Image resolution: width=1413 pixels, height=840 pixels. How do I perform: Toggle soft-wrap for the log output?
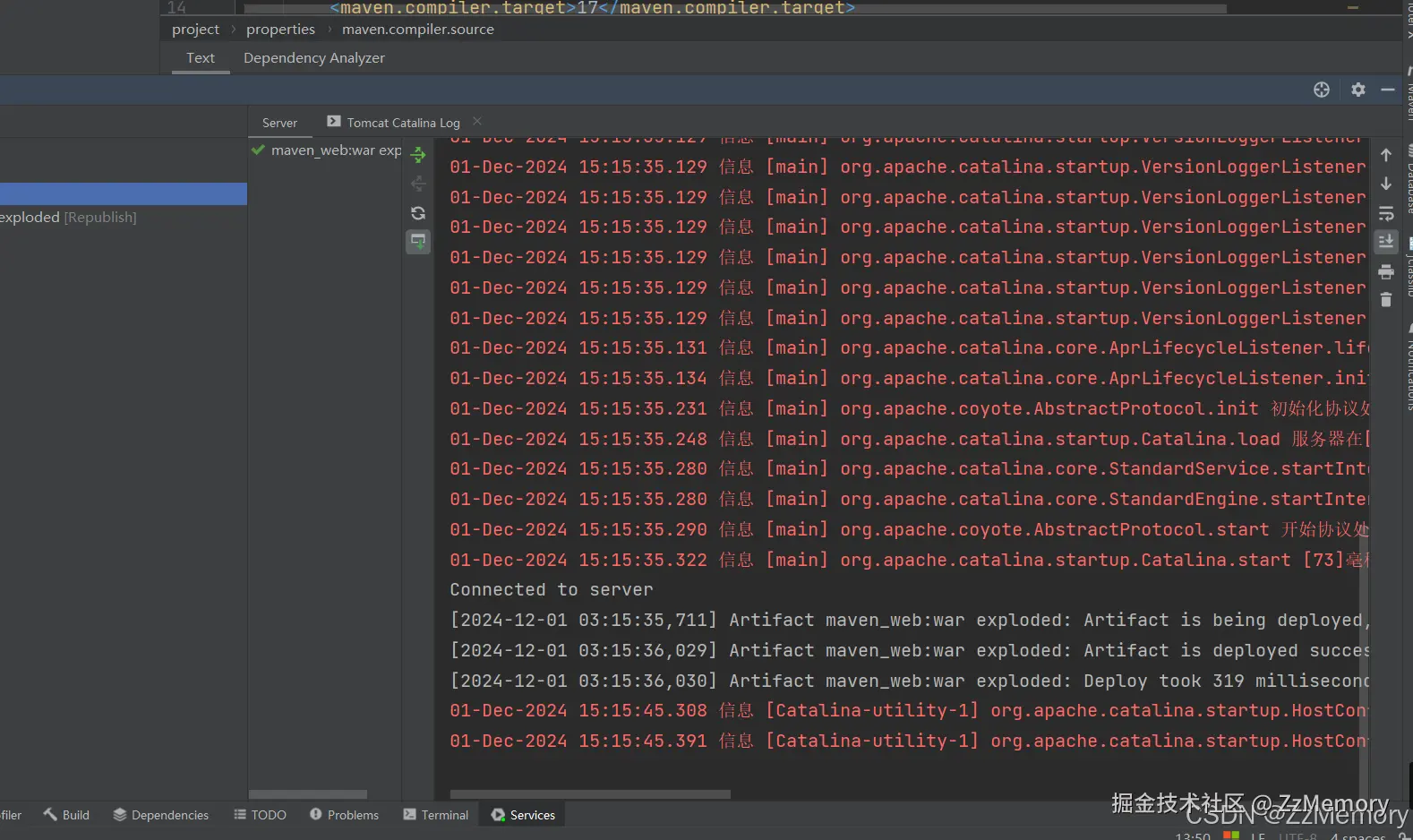point(1385,213)
